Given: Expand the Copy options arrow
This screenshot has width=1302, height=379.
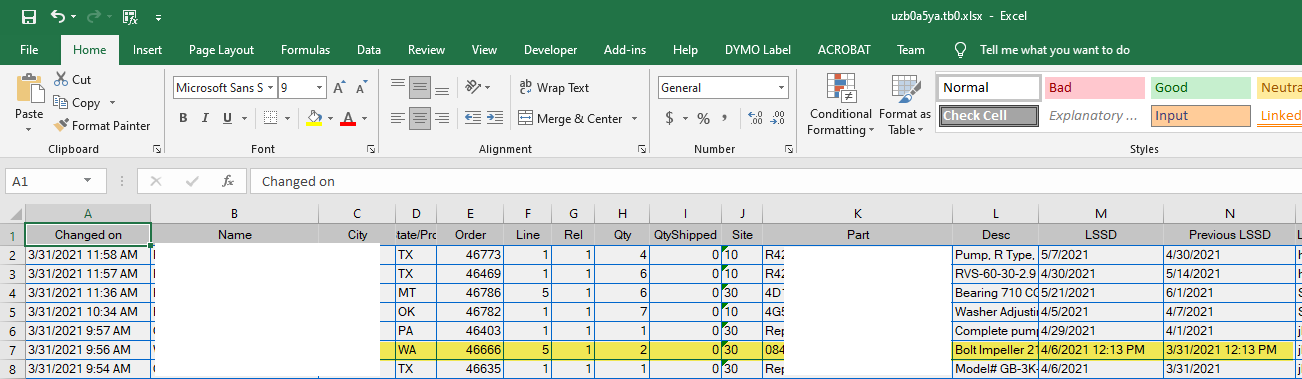Looking at the screenshot, I should pos(112,103).
